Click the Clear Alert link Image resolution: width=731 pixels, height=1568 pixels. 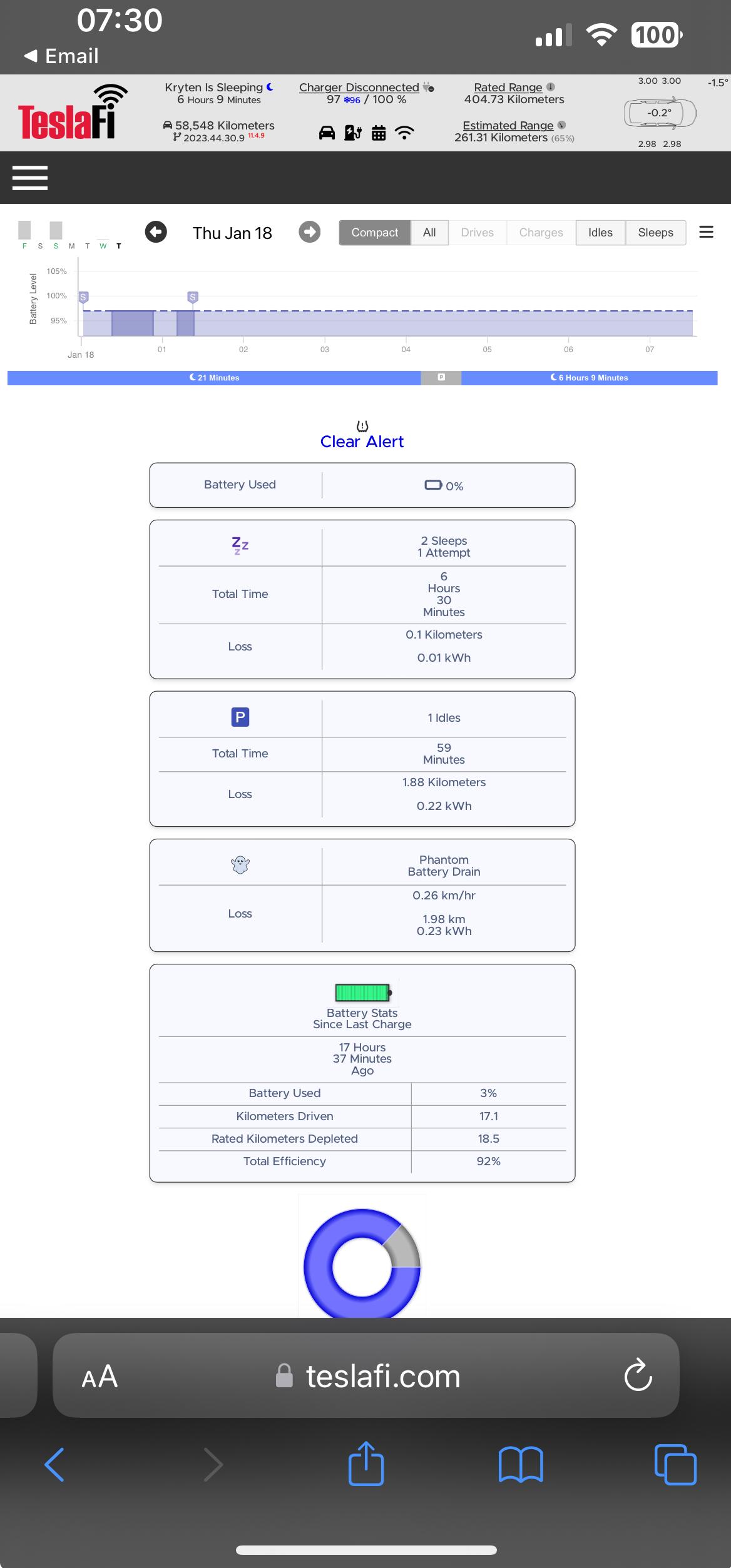point(362,442)
